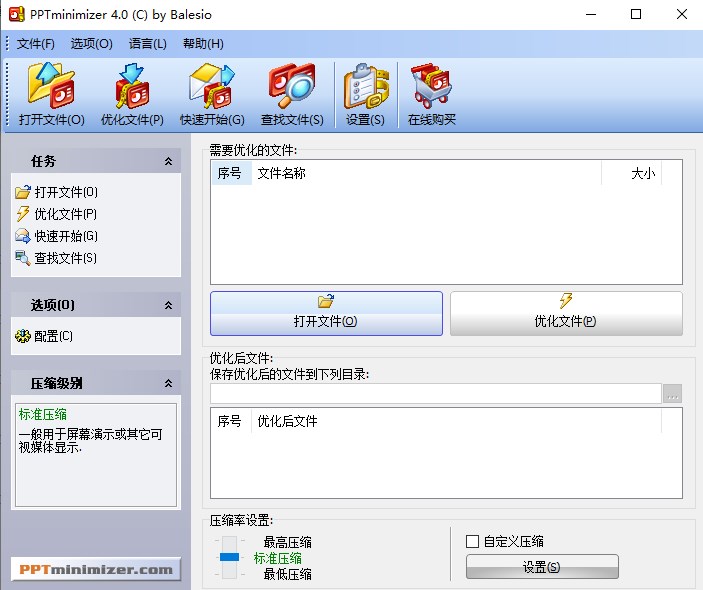The height and width of the screenshot is (590, 703).
Task: Select 优化文件(P) lightning item in sidebar
Action: coord(56,214)
